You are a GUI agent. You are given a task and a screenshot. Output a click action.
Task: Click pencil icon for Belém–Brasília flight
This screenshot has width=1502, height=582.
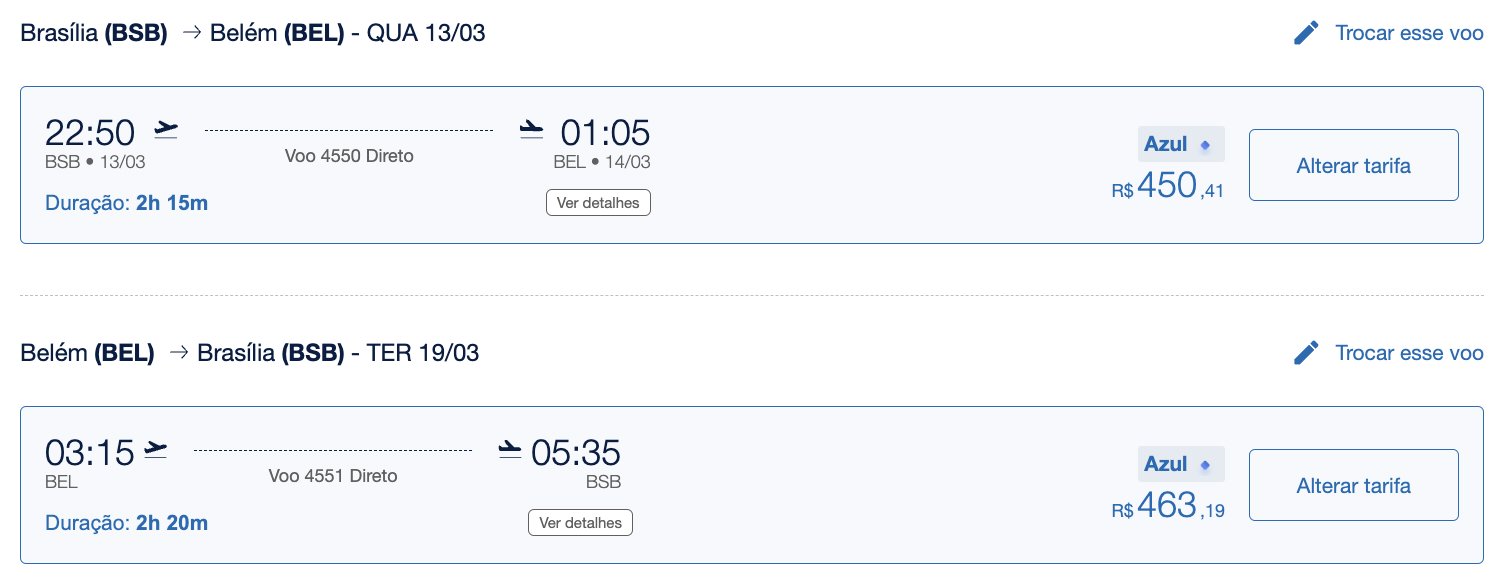(x=1306, y=353)
